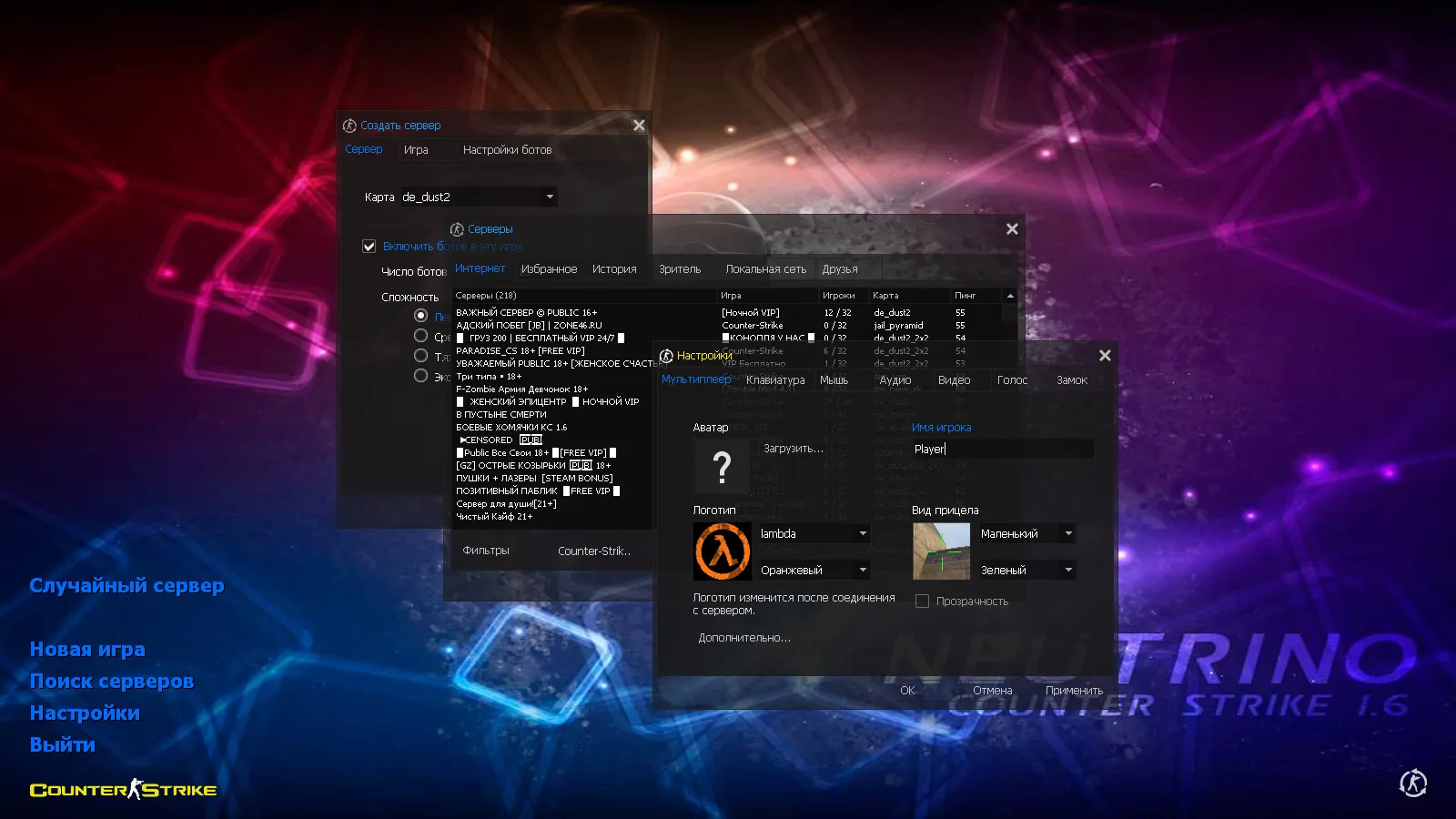Enable the 'Прозрачность' crosshair checkbox
1456x819 pixels.
(x=922, y=602)
